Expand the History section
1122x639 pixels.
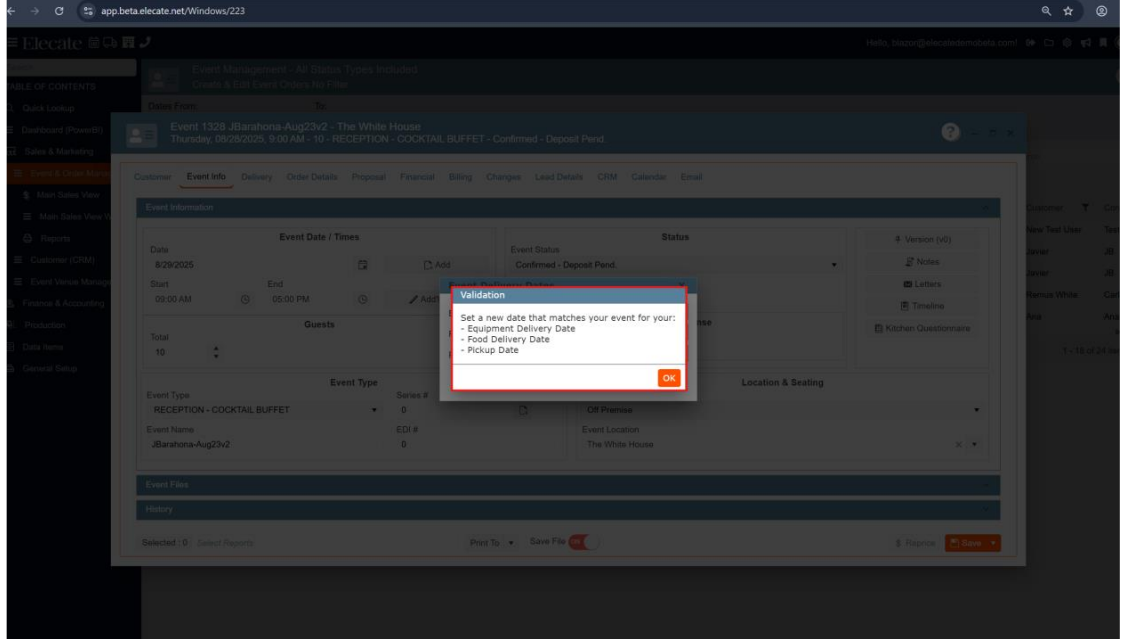point(985,509)
